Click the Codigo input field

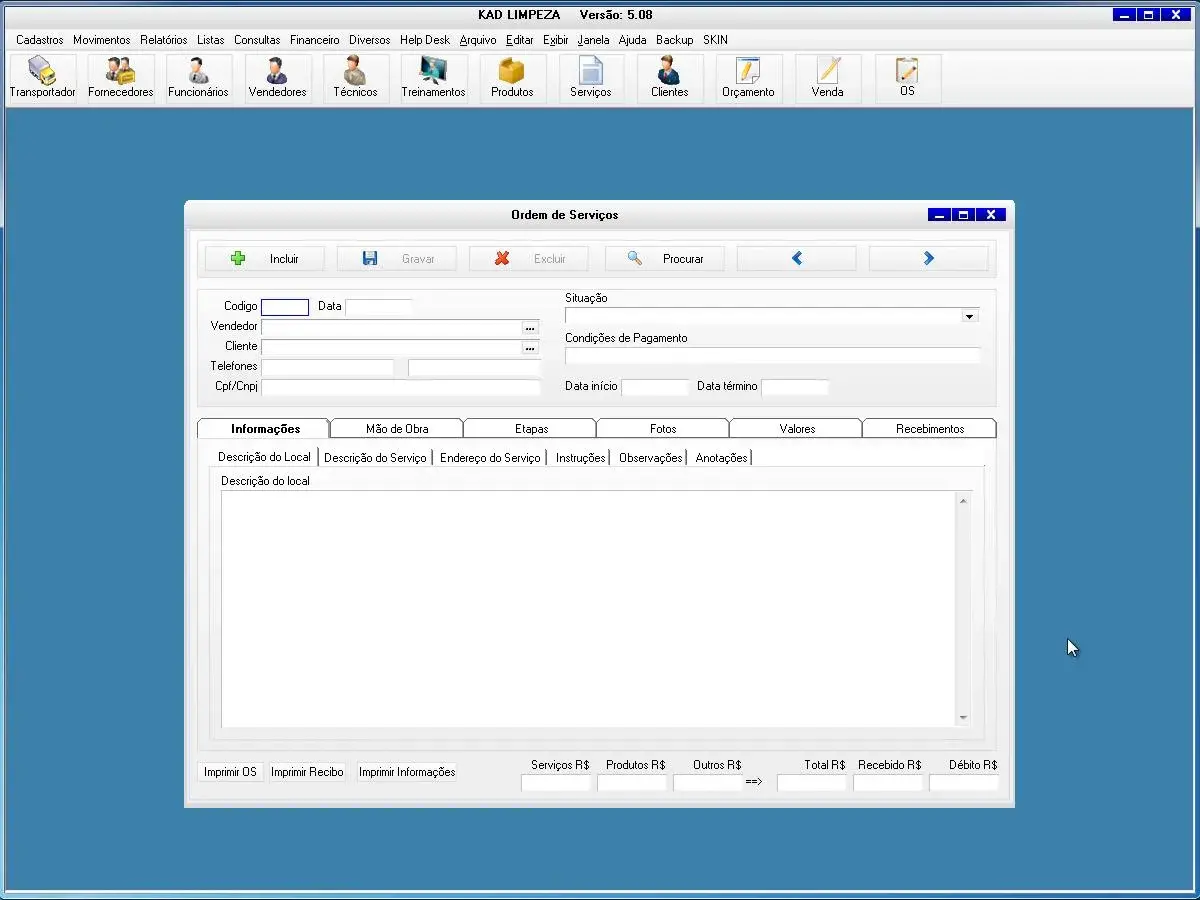[x=285, y=307]
